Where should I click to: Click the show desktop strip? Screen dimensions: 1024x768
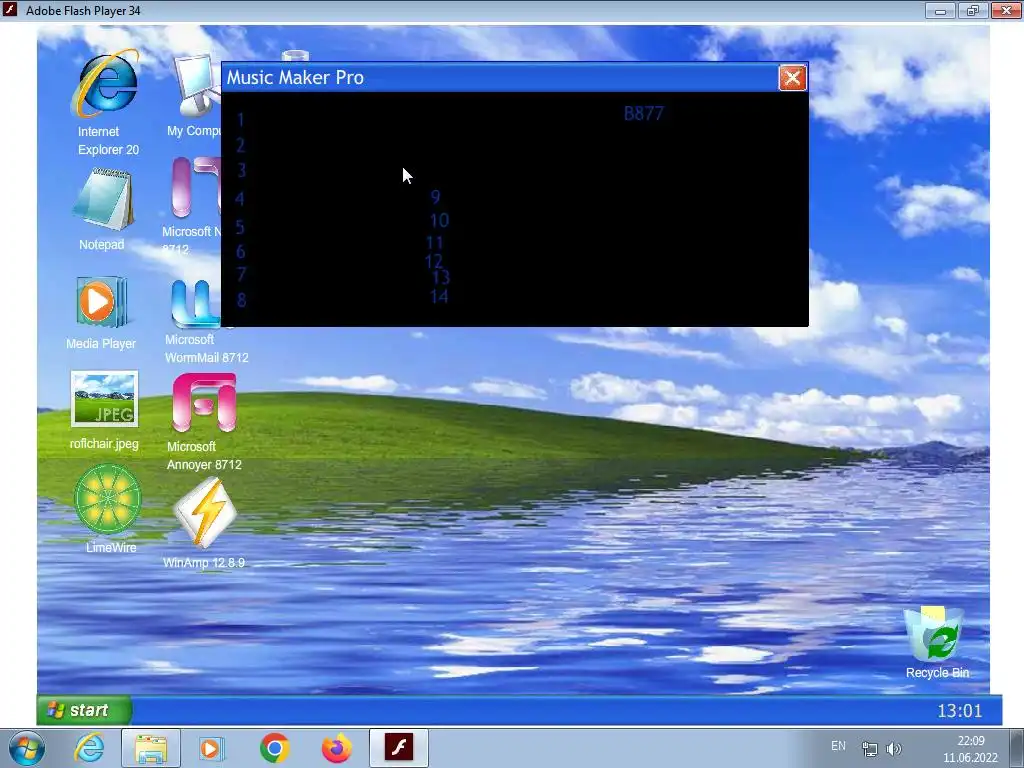point(1017,748)
